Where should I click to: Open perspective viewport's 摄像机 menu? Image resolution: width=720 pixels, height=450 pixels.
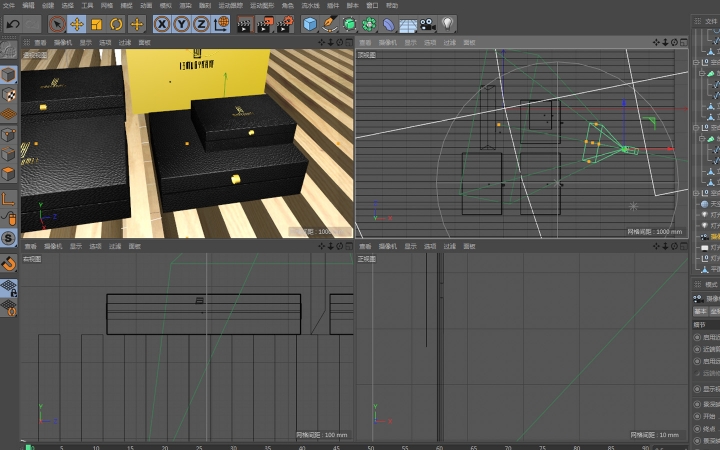click(x=62, y=43)
